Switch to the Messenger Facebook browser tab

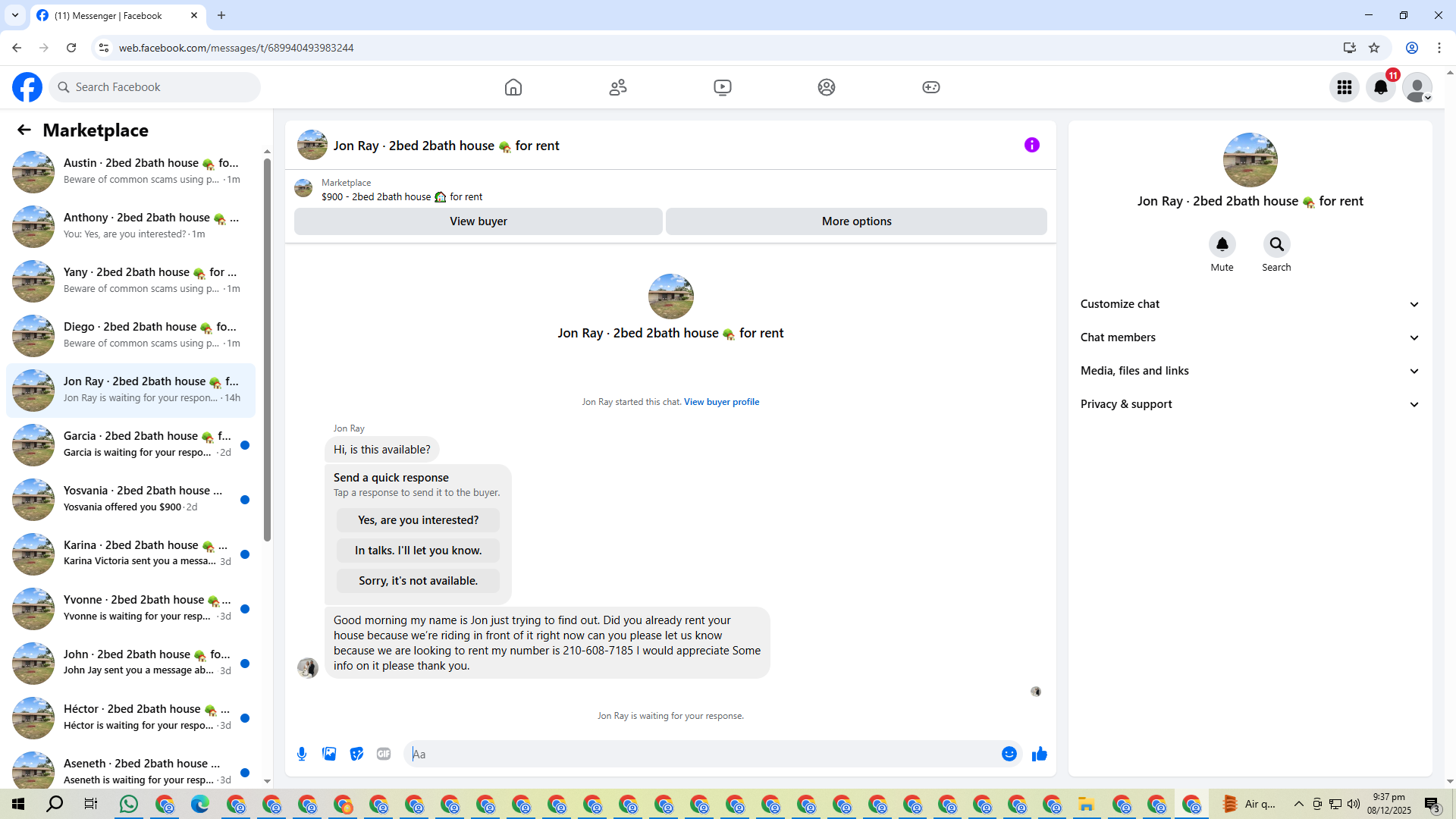coord(118,15)
